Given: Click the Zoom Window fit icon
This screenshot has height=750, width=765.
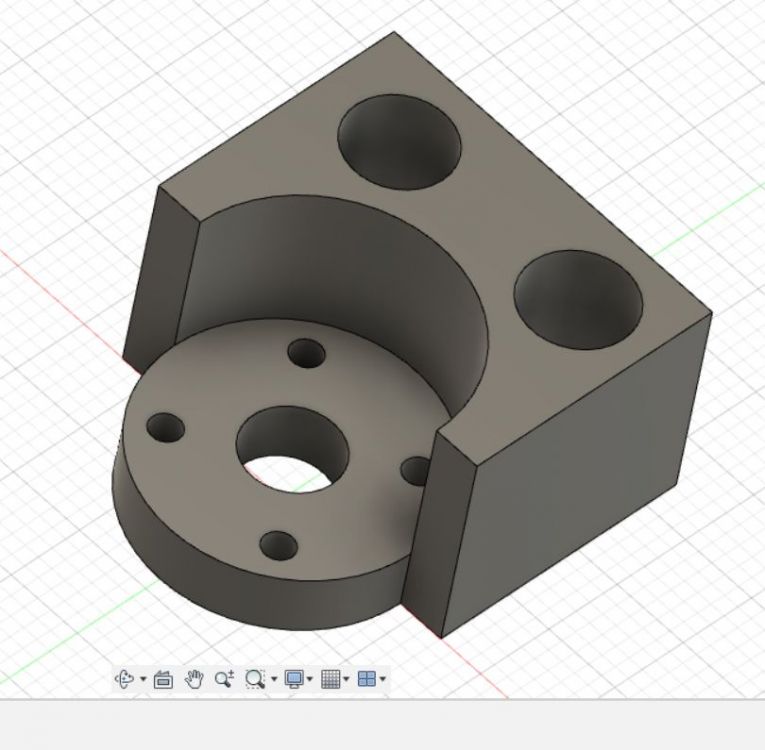Looking at the screenshot, I should 255,679.
